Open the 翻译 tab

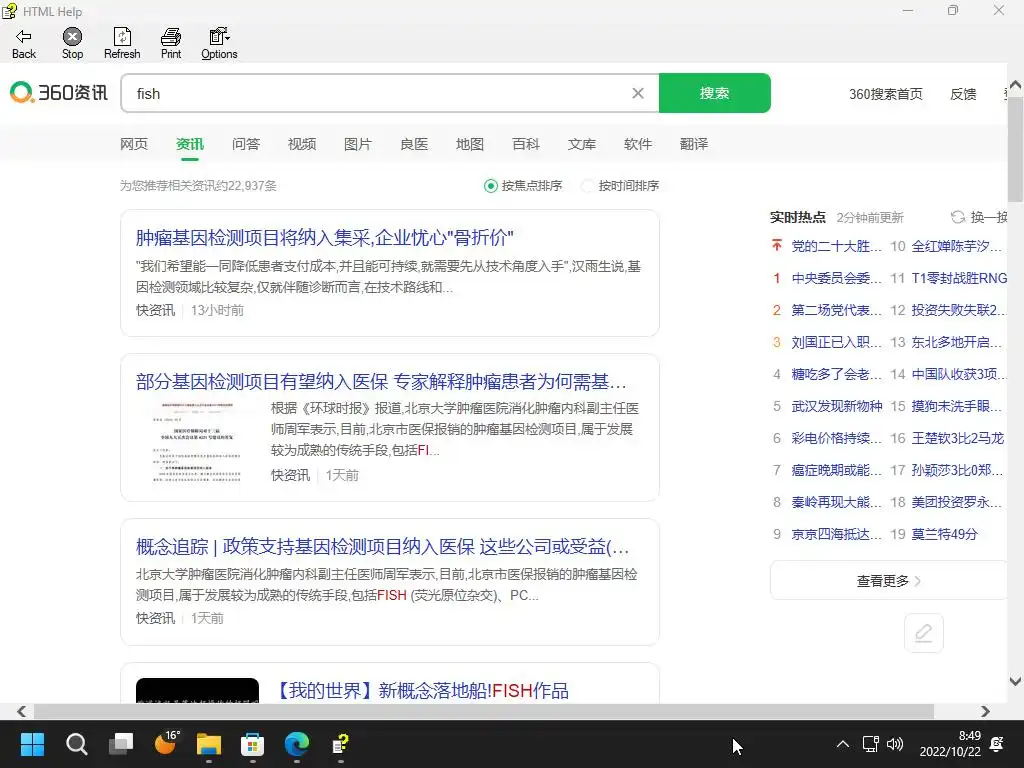point(694,144)
